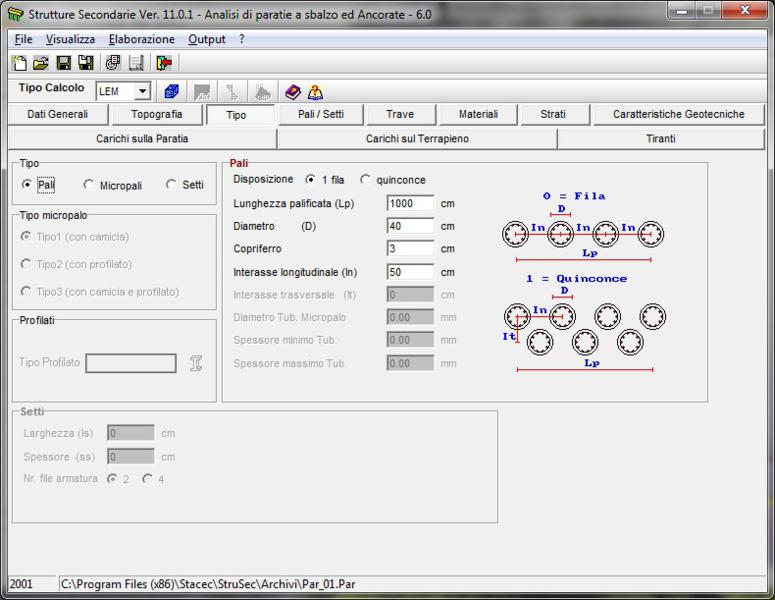775x600 pixels.
Task: Click the Lunghezza palificata input field
Action: 410,203
